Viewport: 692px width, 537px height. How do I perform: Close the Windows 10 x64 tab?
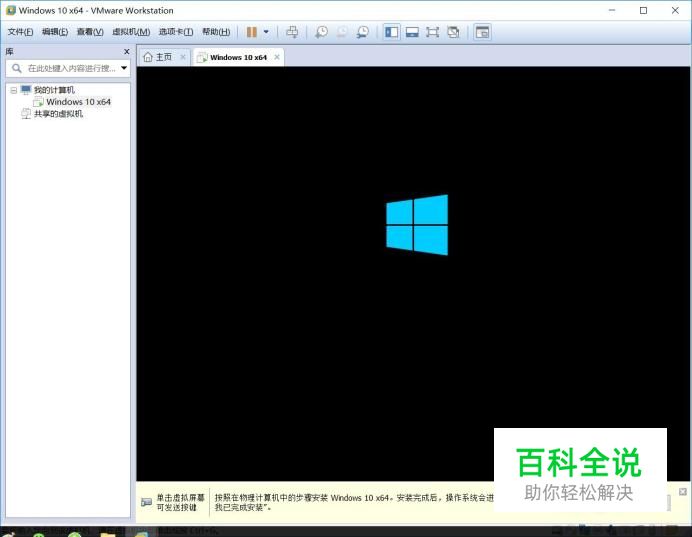pos(277,57)
